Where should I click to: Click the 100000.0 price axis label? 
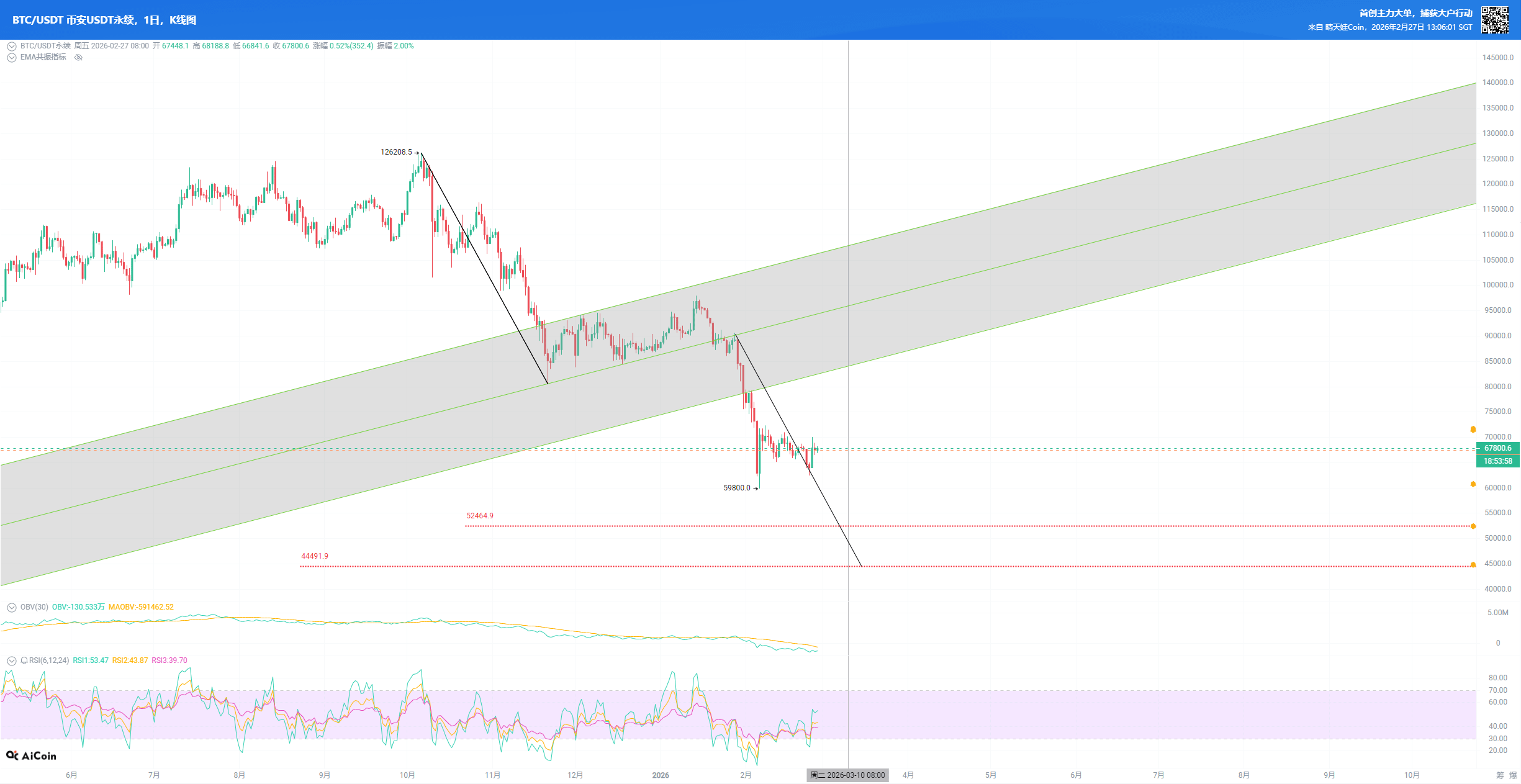tap(1498, 285)
